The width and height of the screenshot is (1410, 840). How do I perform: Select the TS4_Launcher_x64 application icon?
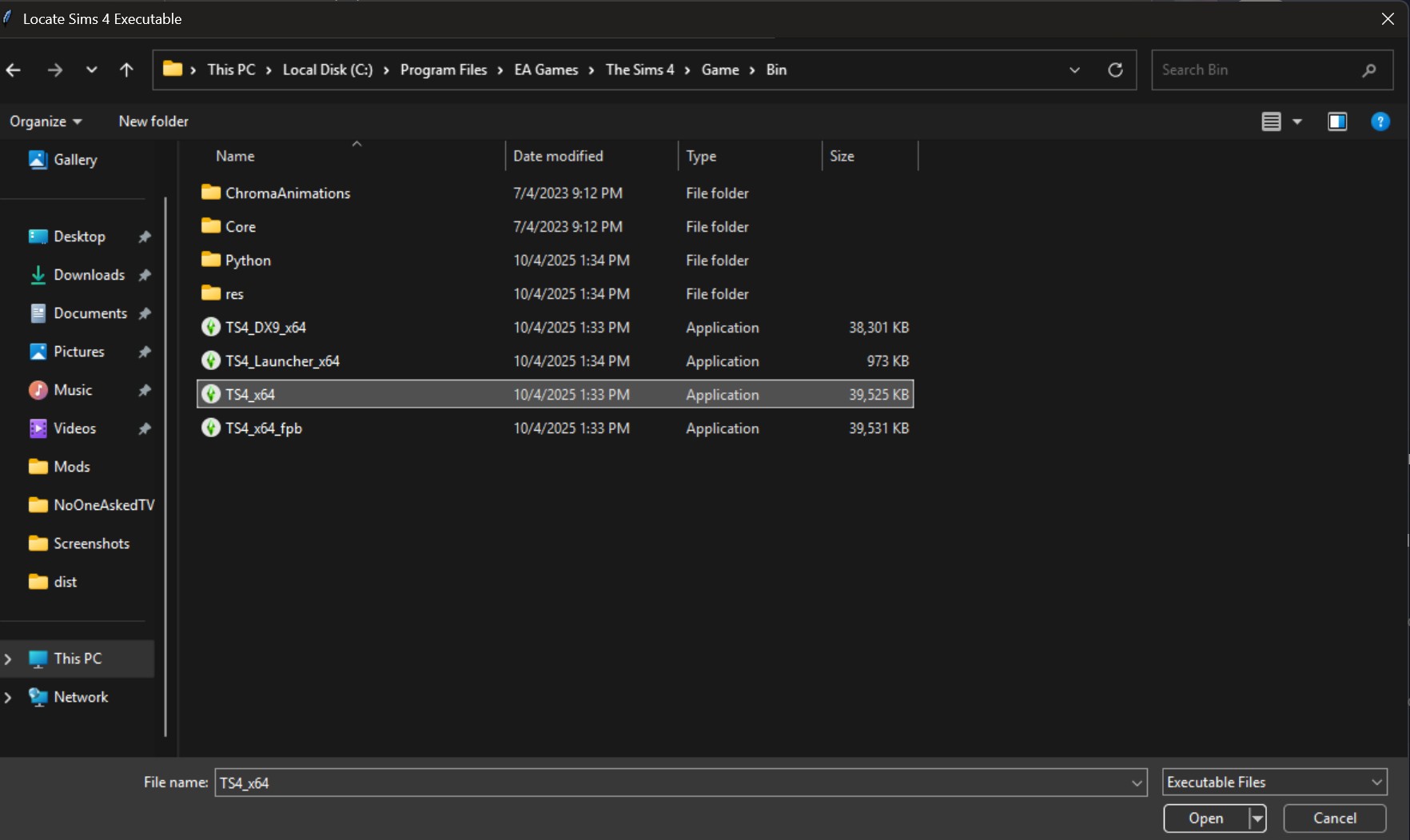tap(211, 360)
